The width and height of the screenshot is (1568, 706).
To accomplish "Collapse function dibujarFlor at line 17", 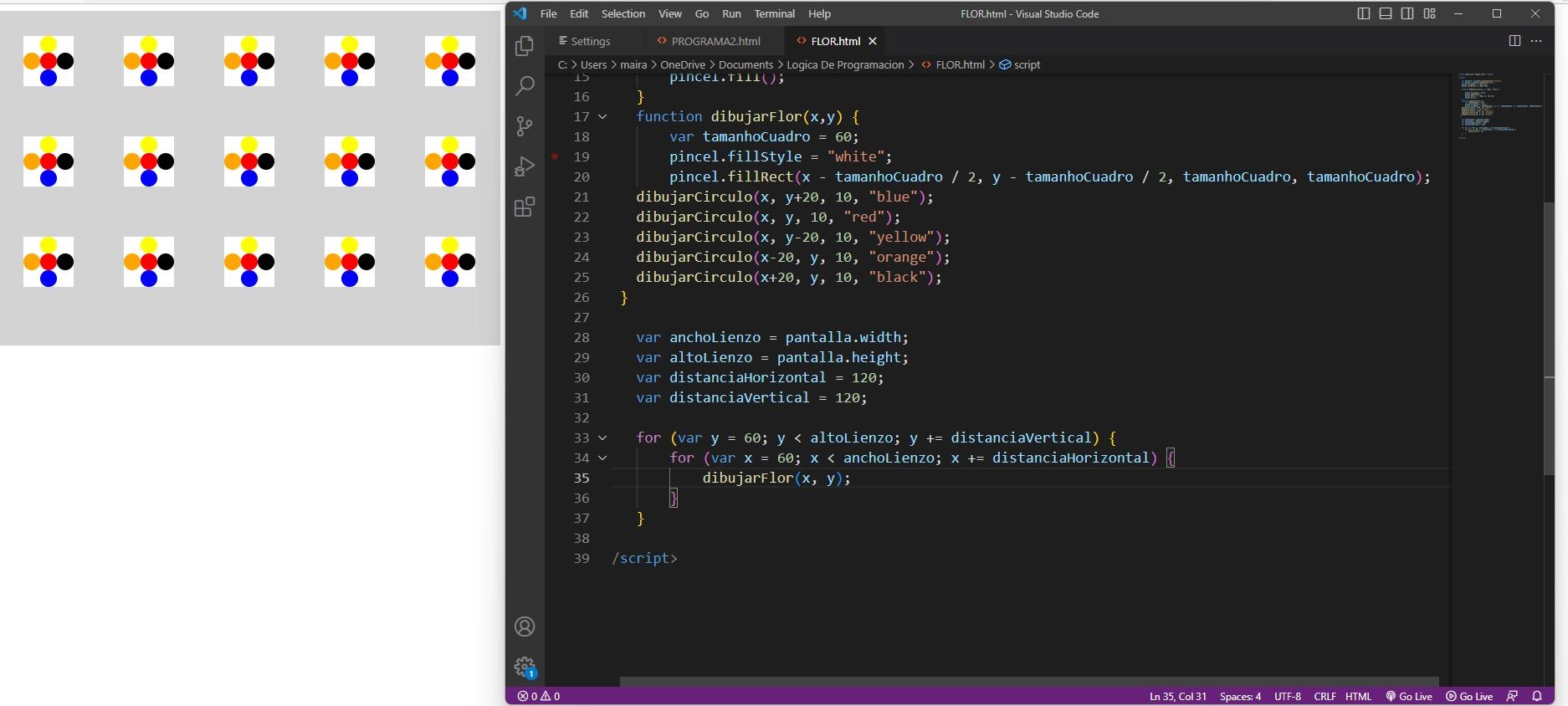I will [602, 116].
